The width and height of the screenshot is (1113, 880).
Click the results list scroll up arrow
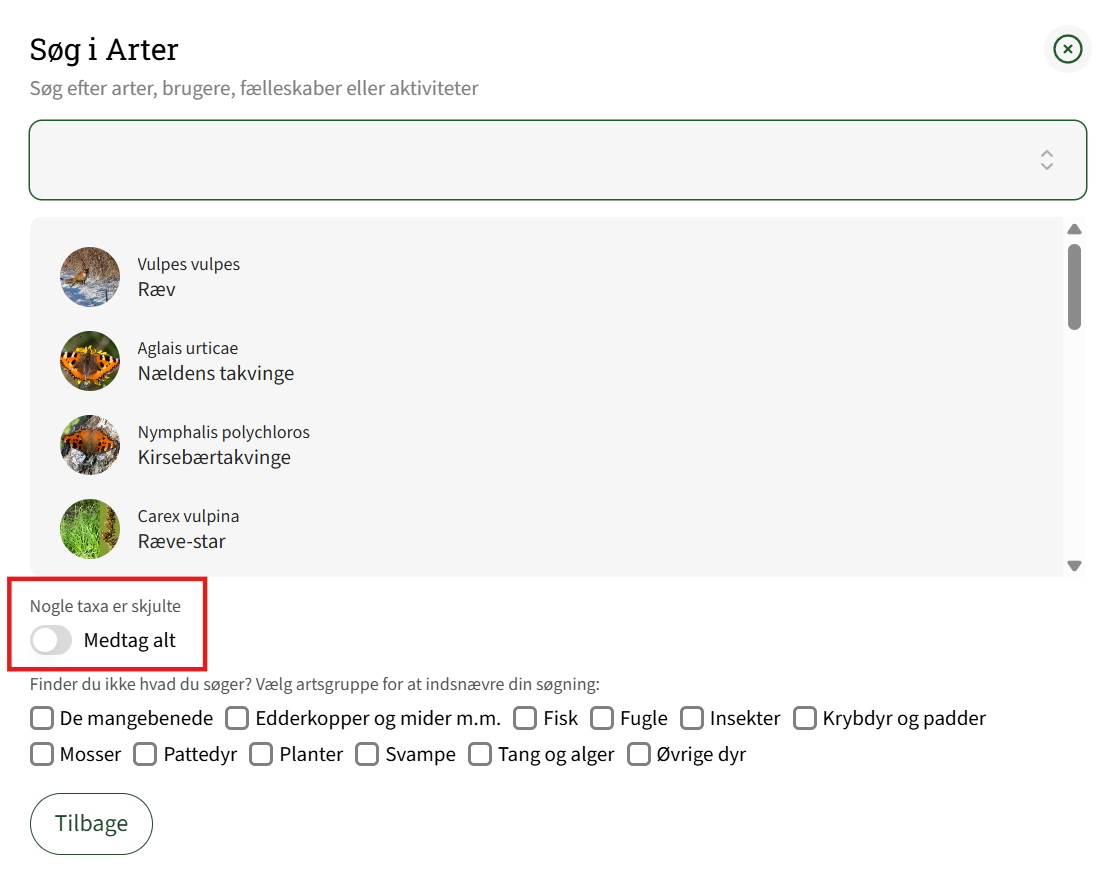pyautogui.click(x=1075, y=229)
